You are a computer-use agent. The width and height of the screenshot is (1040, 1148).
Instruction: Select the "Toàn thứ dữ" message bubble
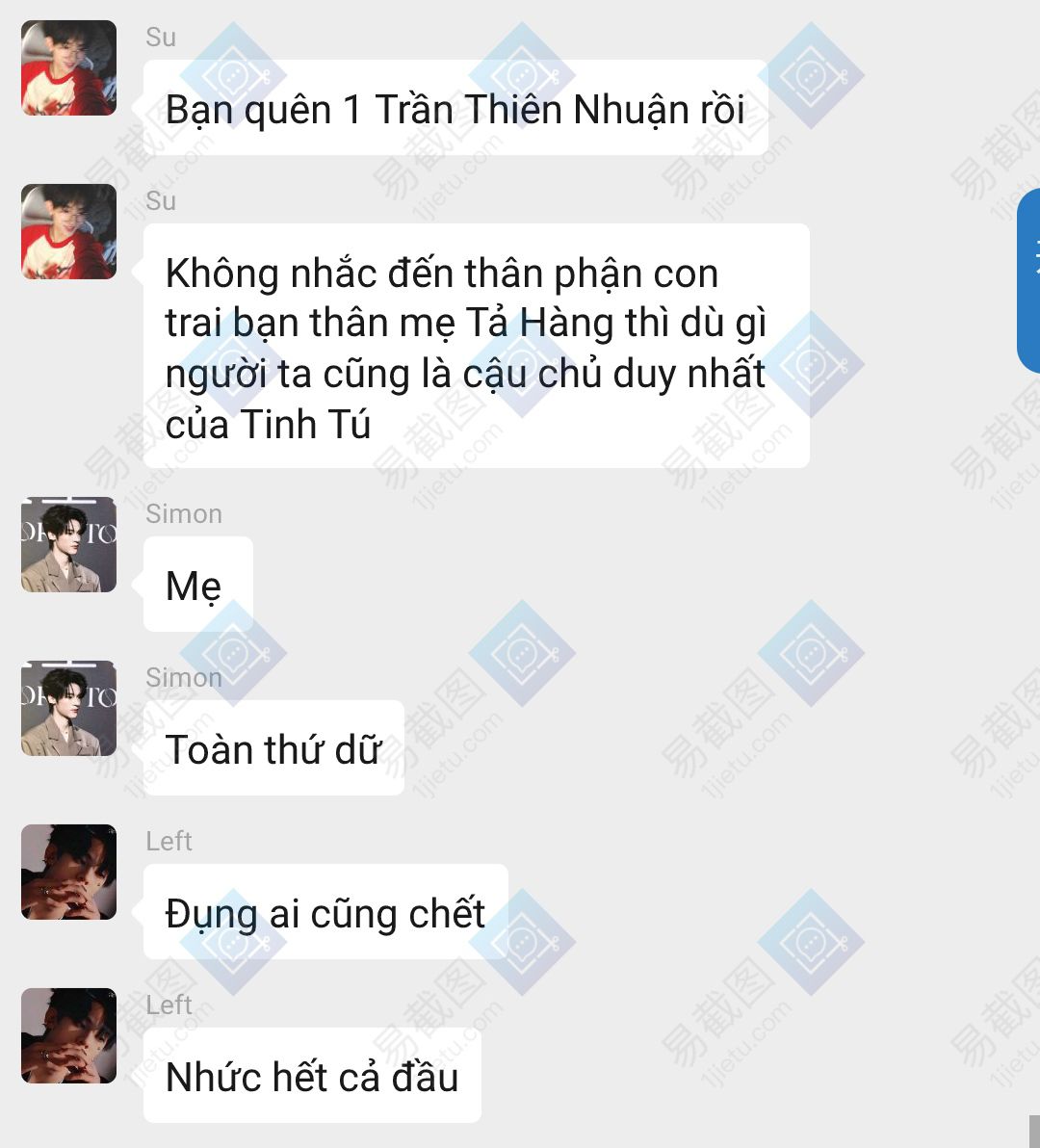273,747
